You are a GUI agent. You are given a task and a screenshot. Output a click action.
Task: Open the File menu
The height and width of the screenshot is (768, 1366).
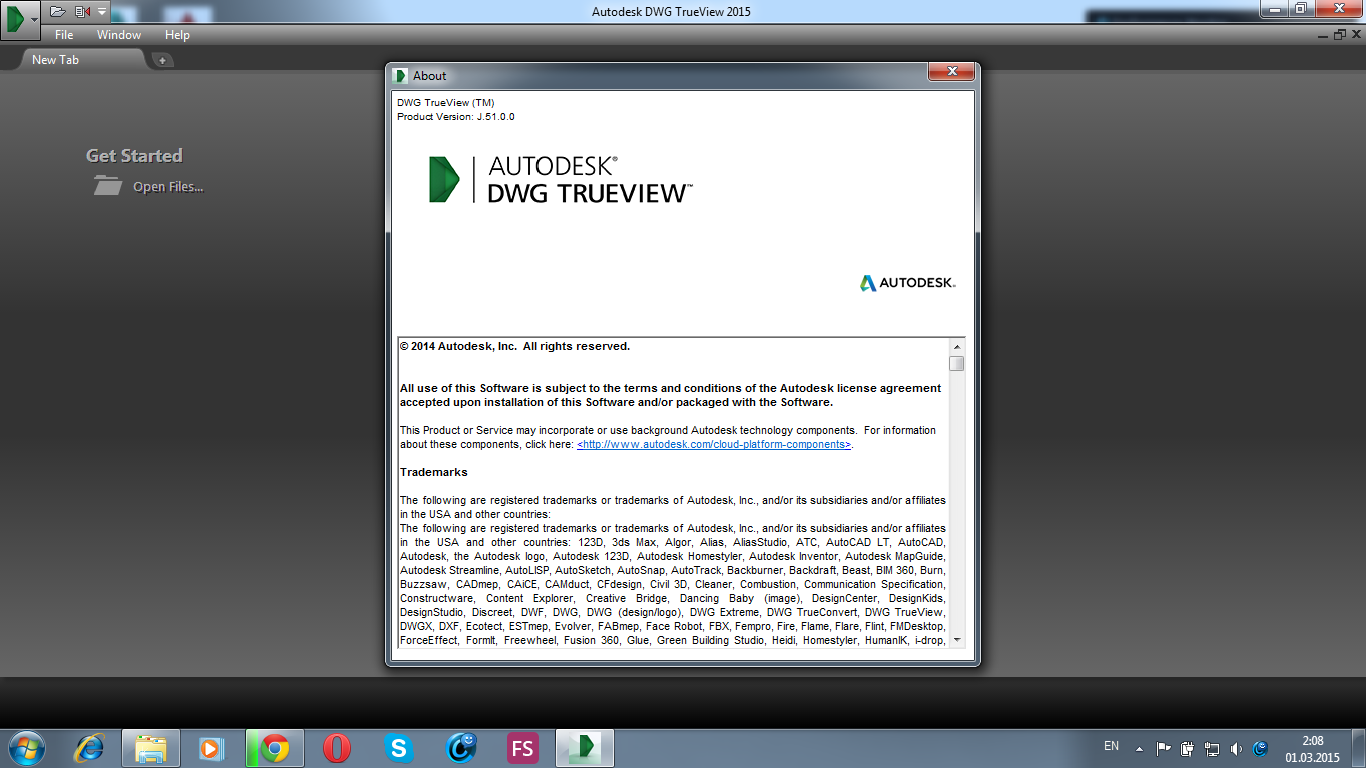point(64,35)
